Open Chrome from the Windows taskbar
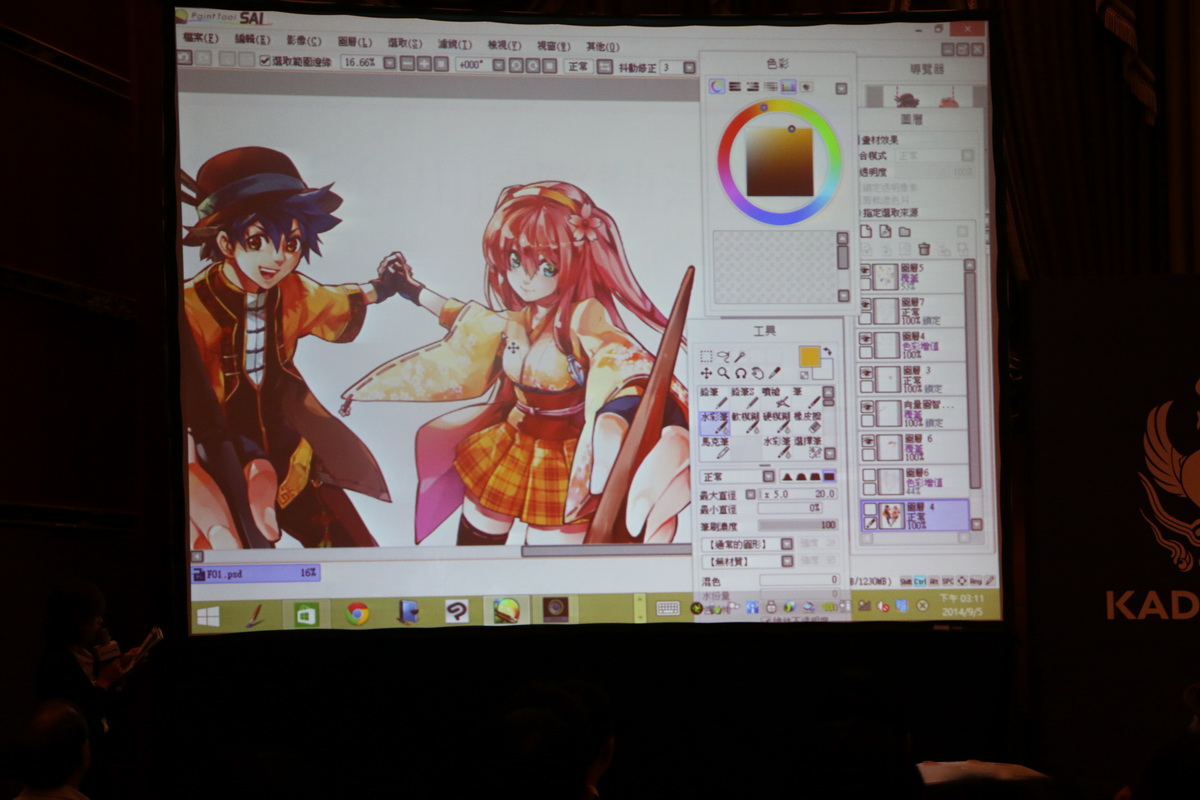The width and height of the screenshot is (1200, 800). [x=357, y=613]
